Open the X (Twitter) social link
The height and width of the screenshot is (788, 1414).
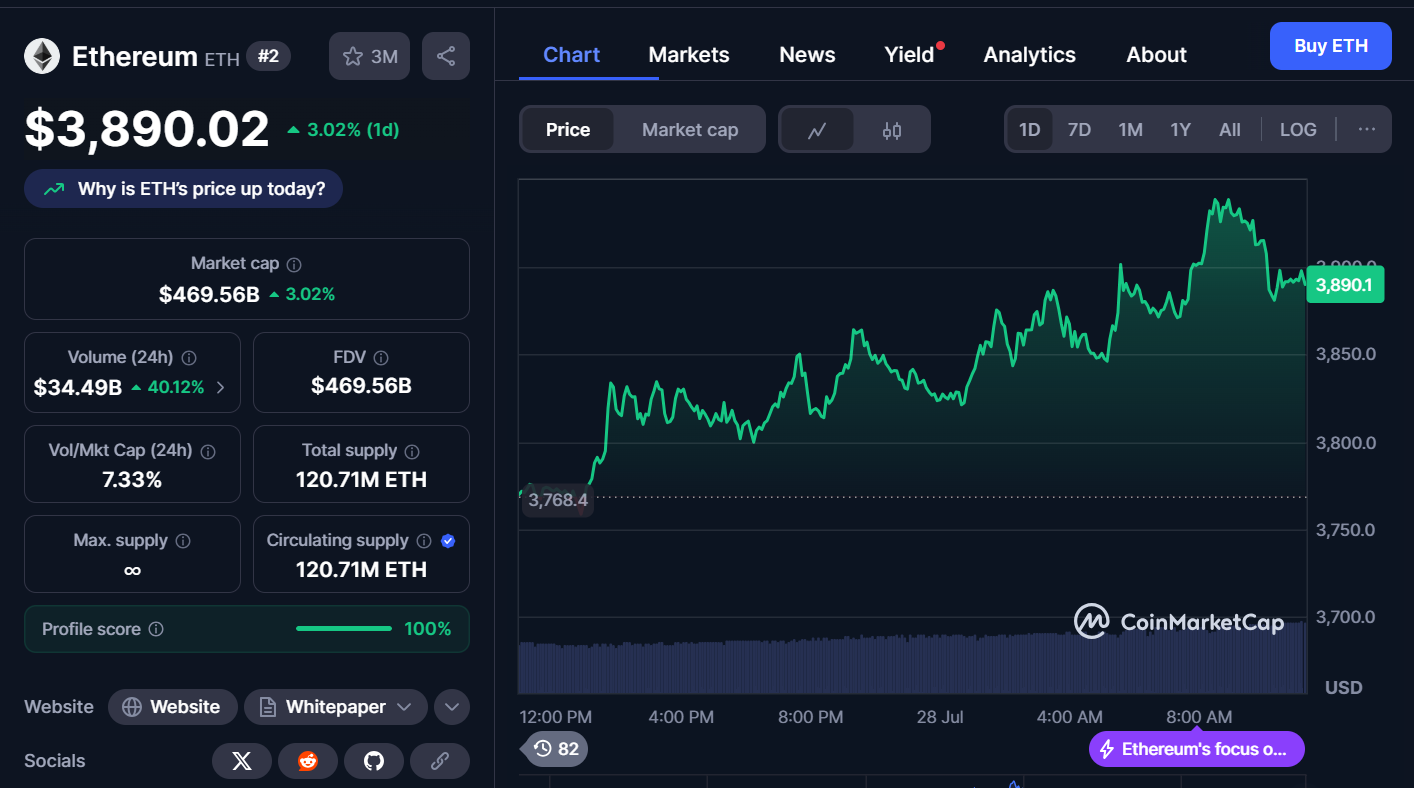242,761
